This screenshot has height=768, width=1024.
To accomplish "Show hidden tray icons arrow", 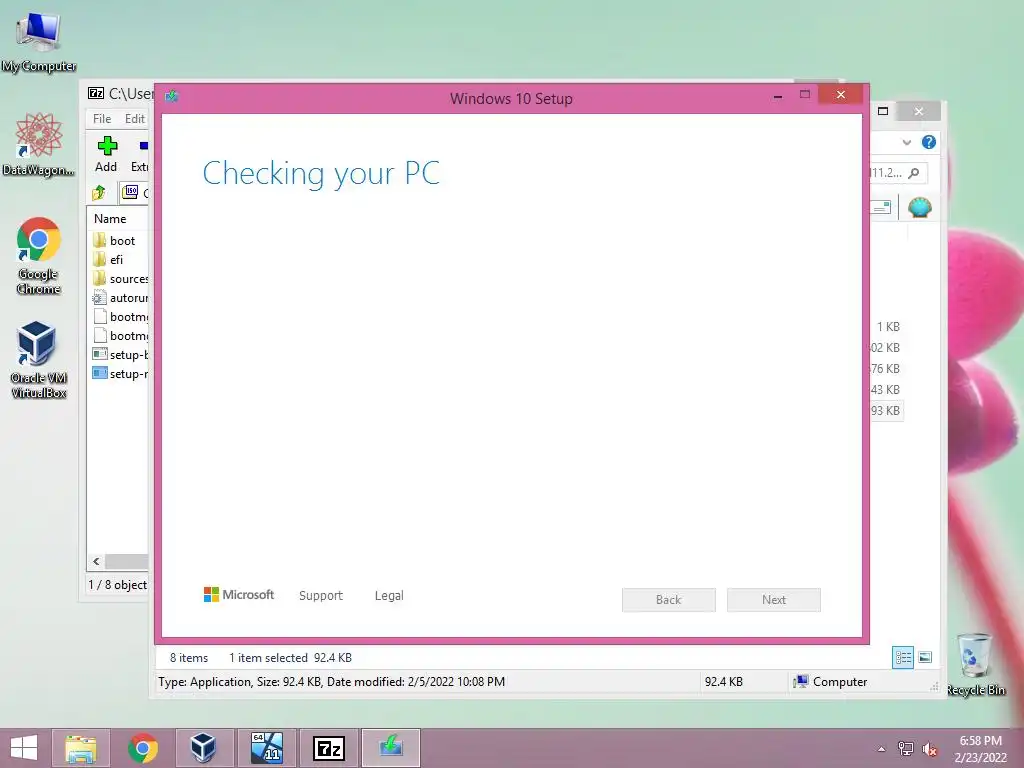I will 882,749.
